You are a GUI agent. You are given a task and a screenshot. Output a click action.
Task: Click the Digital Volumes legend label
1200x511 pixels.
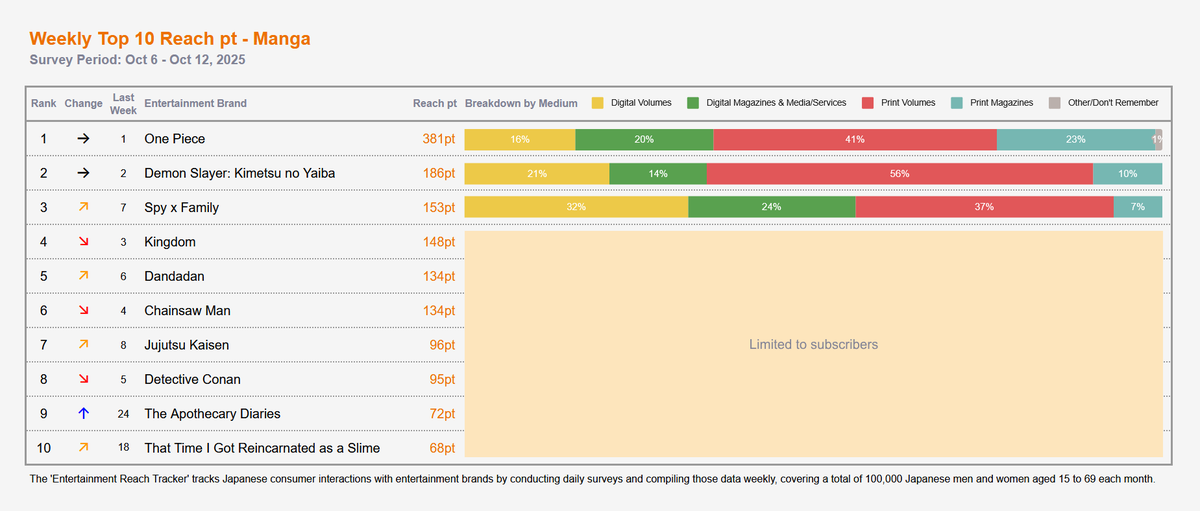(642, 103)
